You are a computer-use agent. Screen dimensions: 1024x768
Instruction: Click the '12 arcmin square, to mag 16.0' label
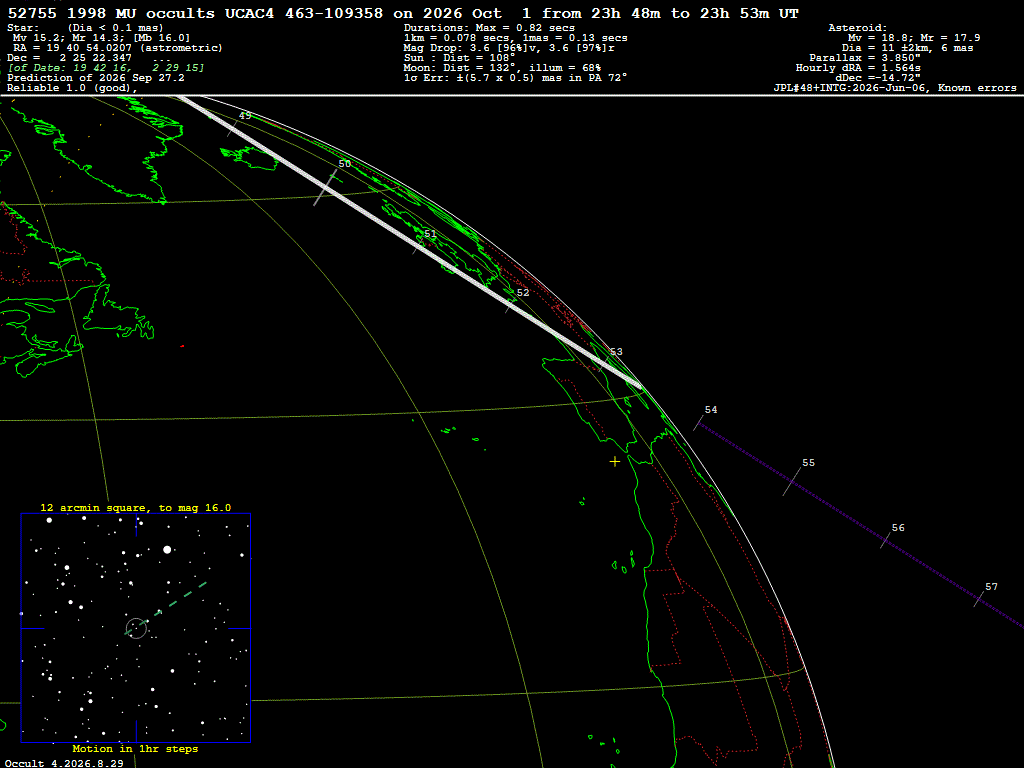click(x=136, y=507)
